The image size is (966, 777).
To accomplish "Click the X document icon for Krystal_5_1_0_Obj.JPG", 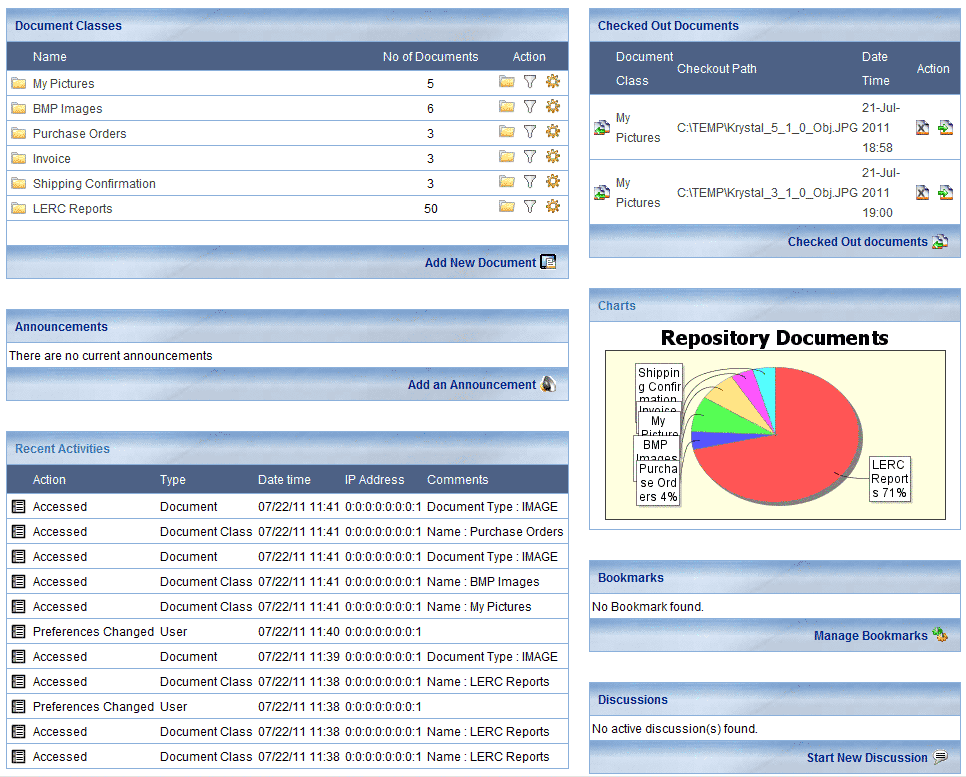I will pyautogui.click(x=922, y=128).
